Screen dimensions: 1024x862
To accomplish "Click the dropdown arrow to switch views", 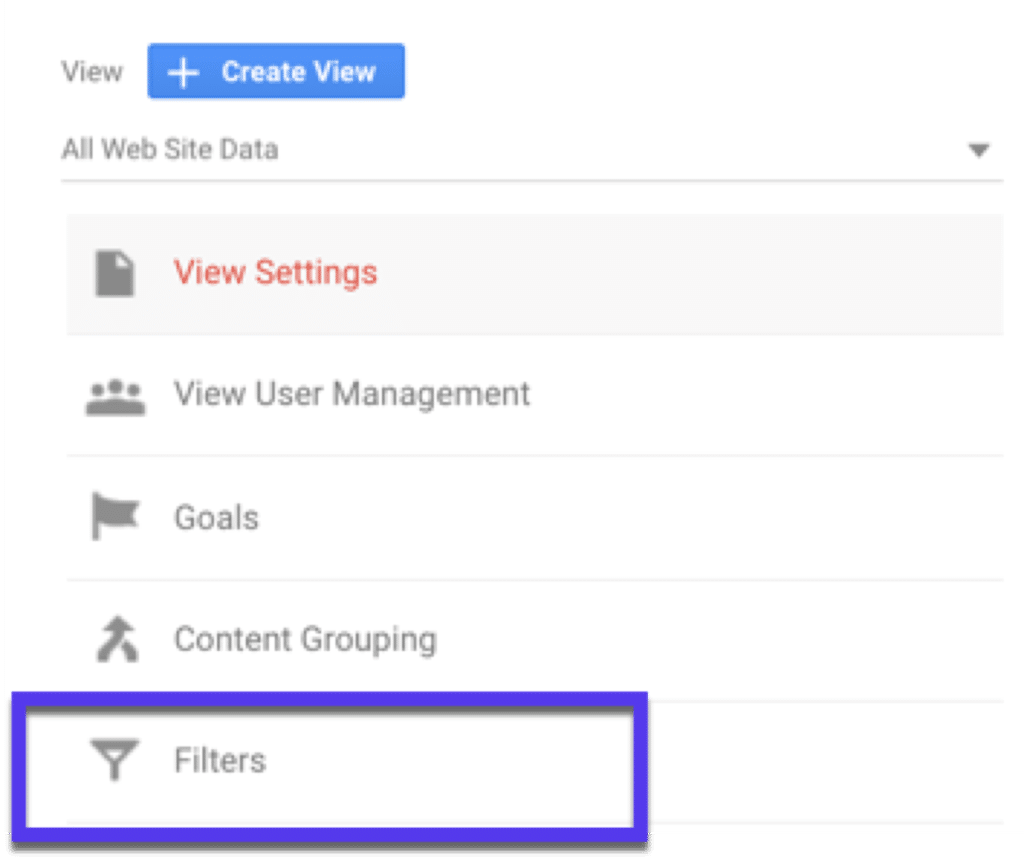I will click(977, 149).
